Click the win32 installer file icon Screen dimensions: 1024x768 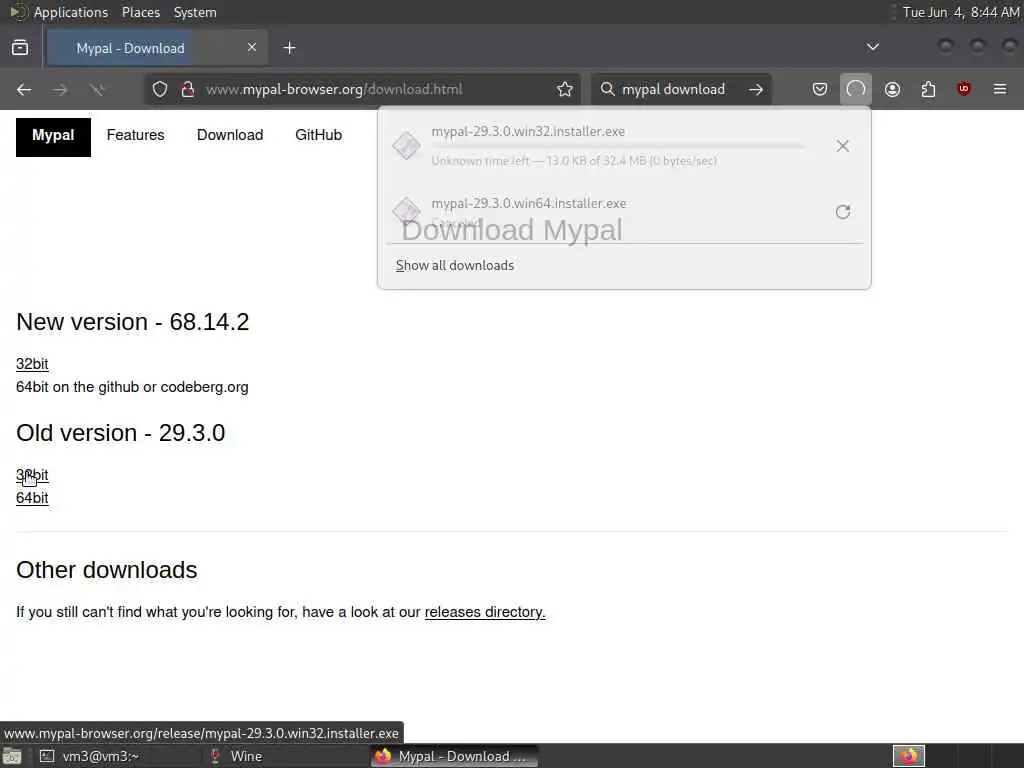406,146
